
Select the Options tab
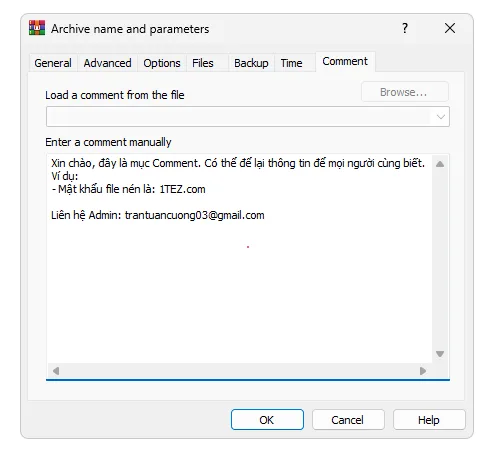pyautogui.click(x=162, y=63)
